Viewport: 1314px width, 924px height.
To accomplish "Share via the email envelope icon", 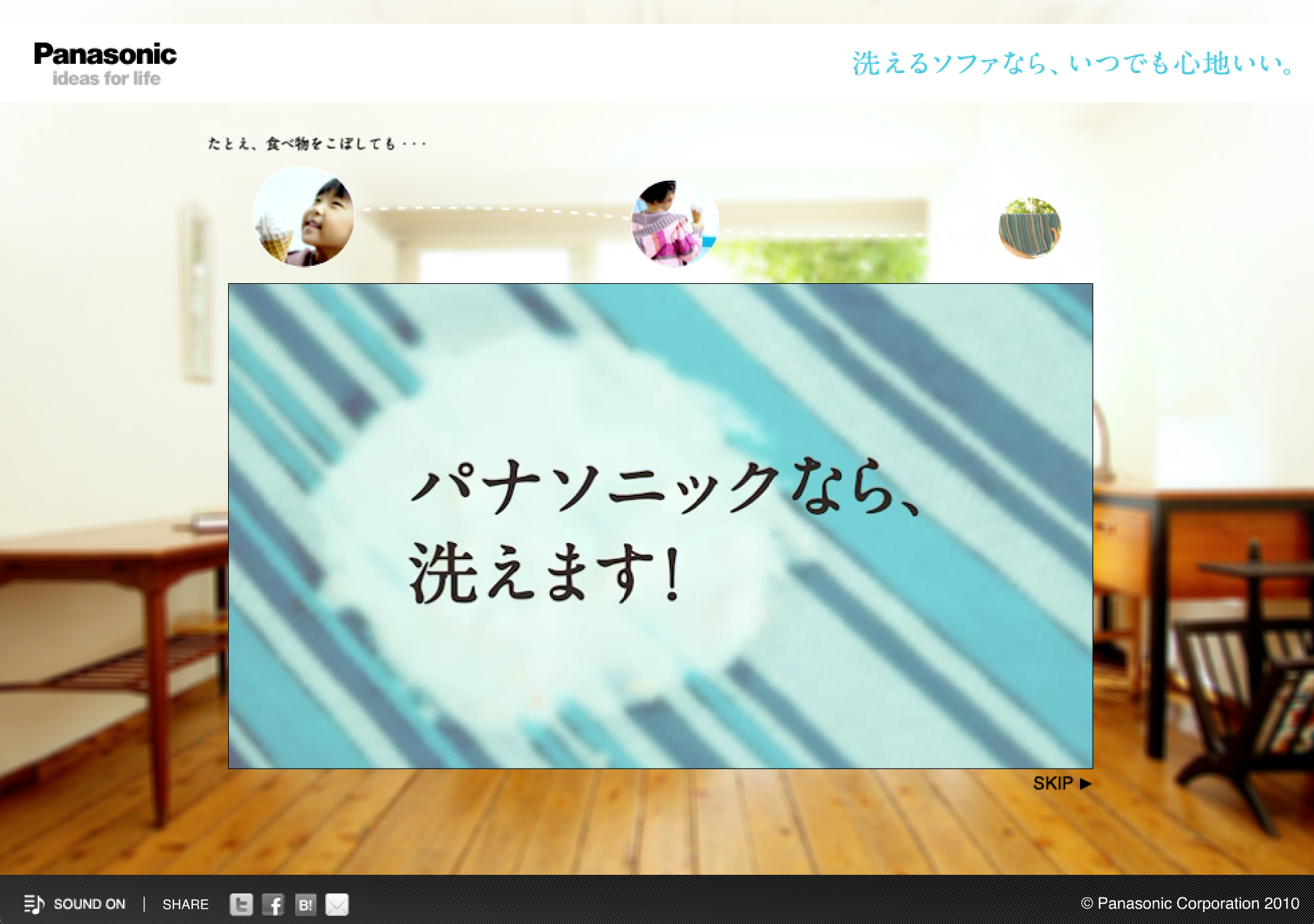I will tap(336, 904).
